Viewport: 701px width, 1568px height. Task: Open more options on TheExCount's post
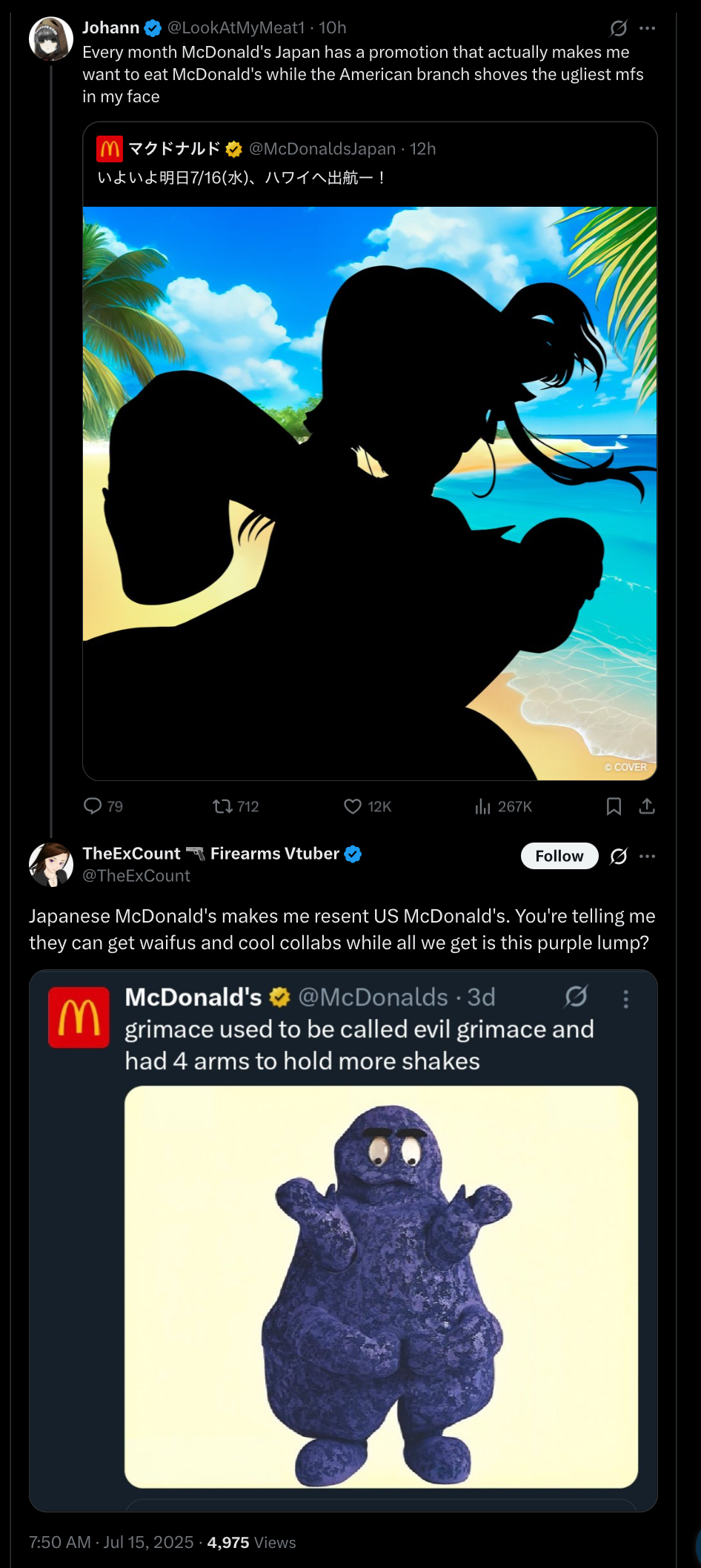point(647,857)
